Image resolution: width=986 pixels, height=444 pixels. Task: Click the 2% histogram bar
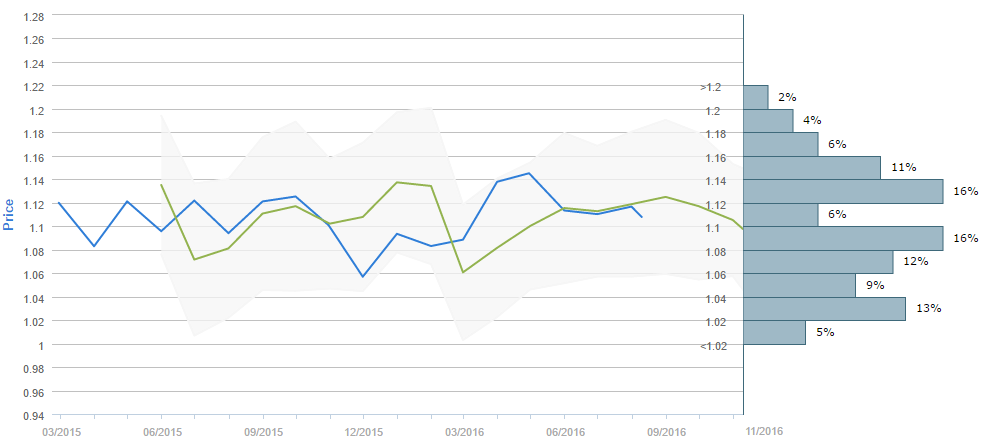tap(756, 97)
